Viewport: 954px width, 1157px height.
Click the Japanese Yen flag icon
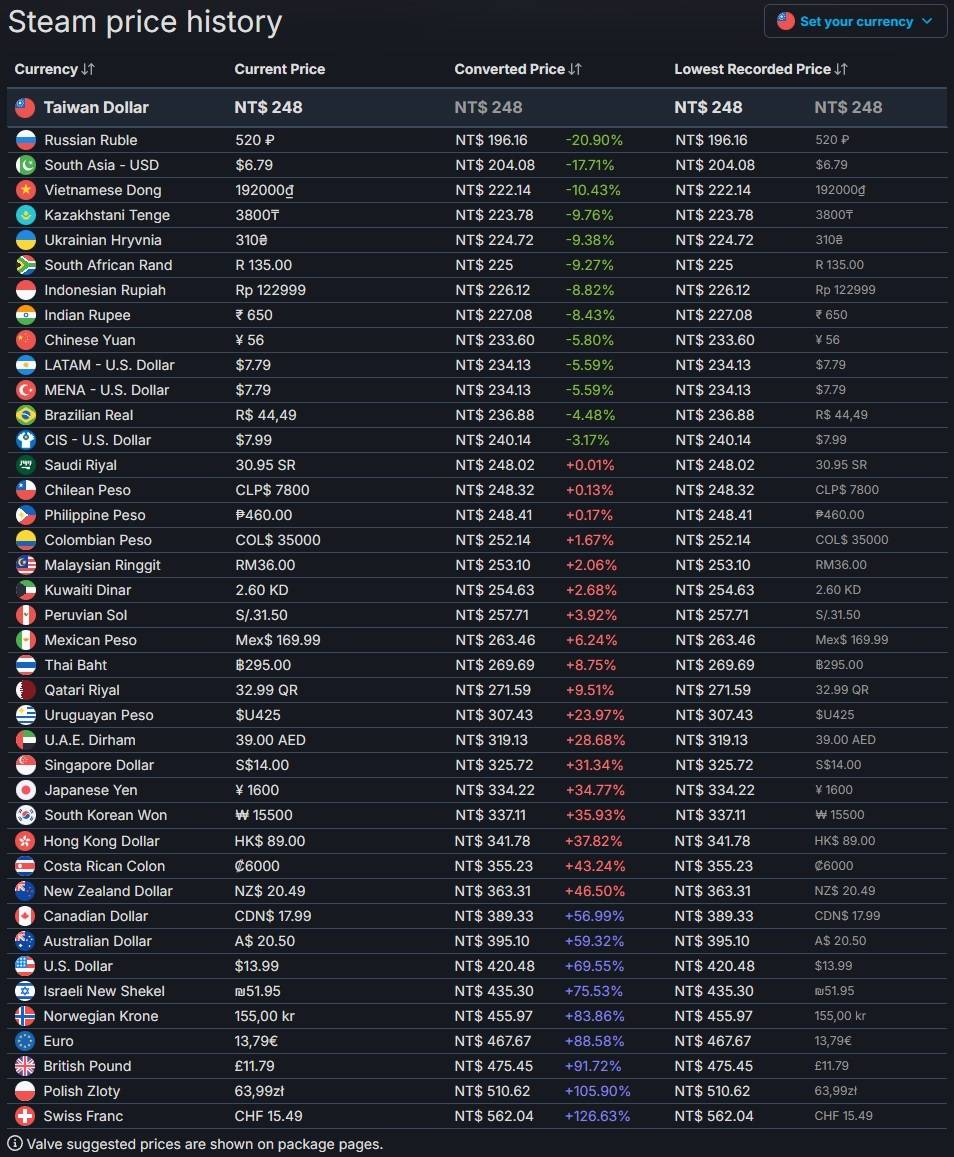(26, 790)
